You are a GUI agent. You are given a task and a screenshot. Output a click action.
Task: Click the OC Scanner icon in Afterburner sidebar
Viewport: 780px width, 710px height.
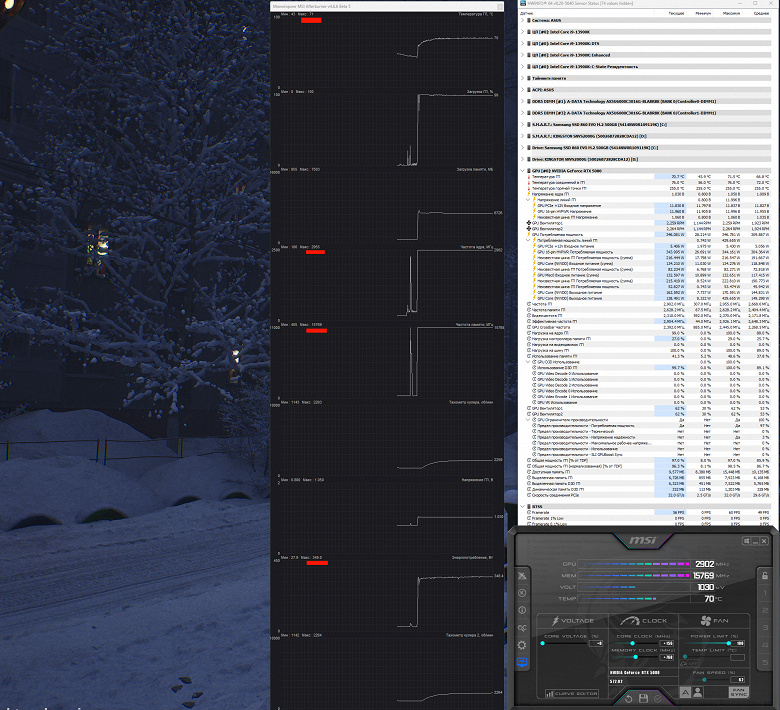pos(522,628)
